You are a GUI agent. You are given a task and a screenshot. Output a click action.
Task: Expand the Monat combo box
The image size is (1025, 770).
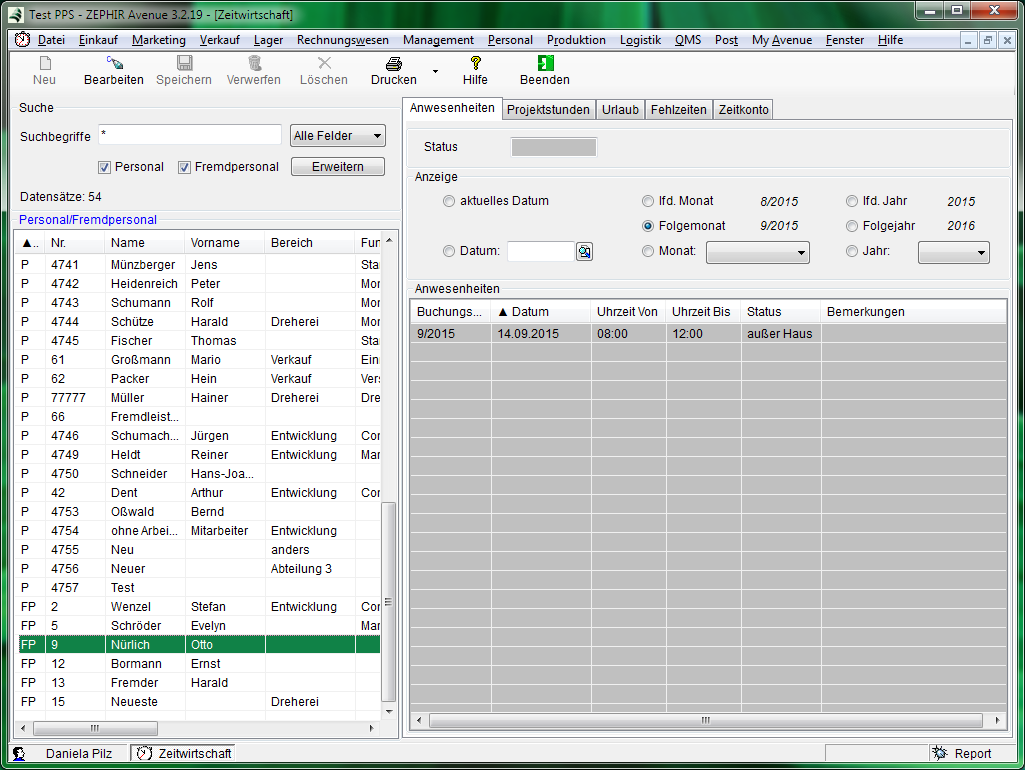pos(757,252)
